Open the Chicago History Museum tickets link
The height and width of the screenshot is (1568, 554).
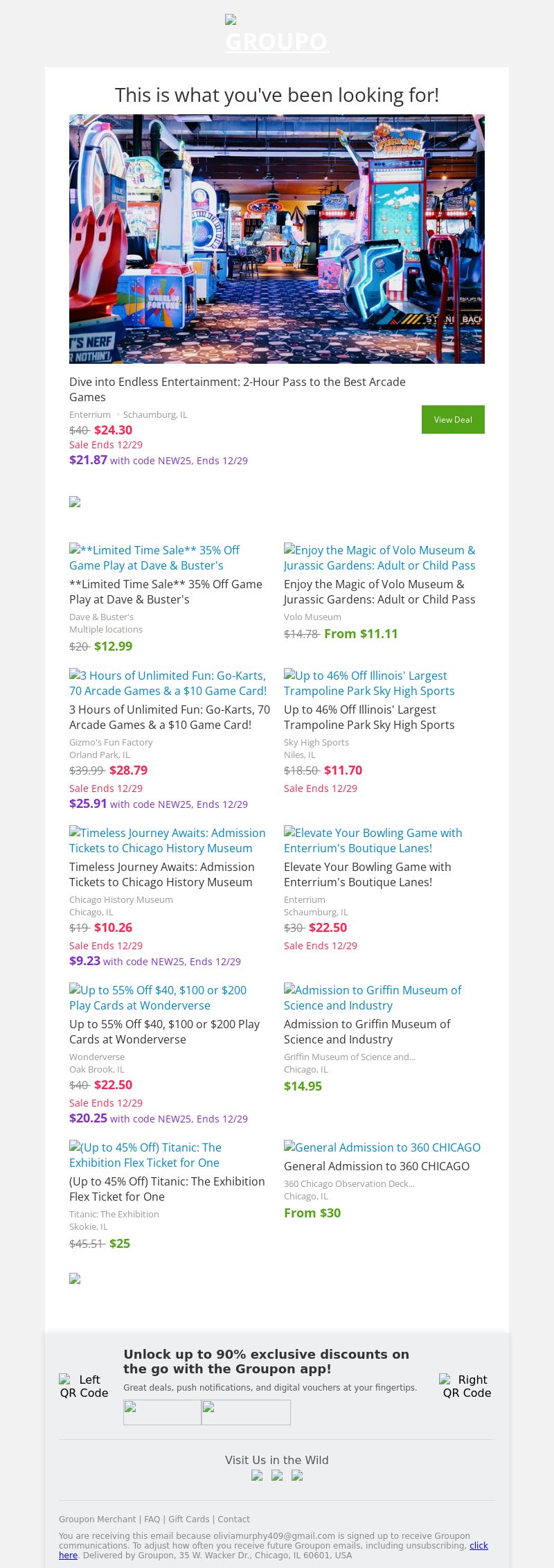click(x=167, y=840)
